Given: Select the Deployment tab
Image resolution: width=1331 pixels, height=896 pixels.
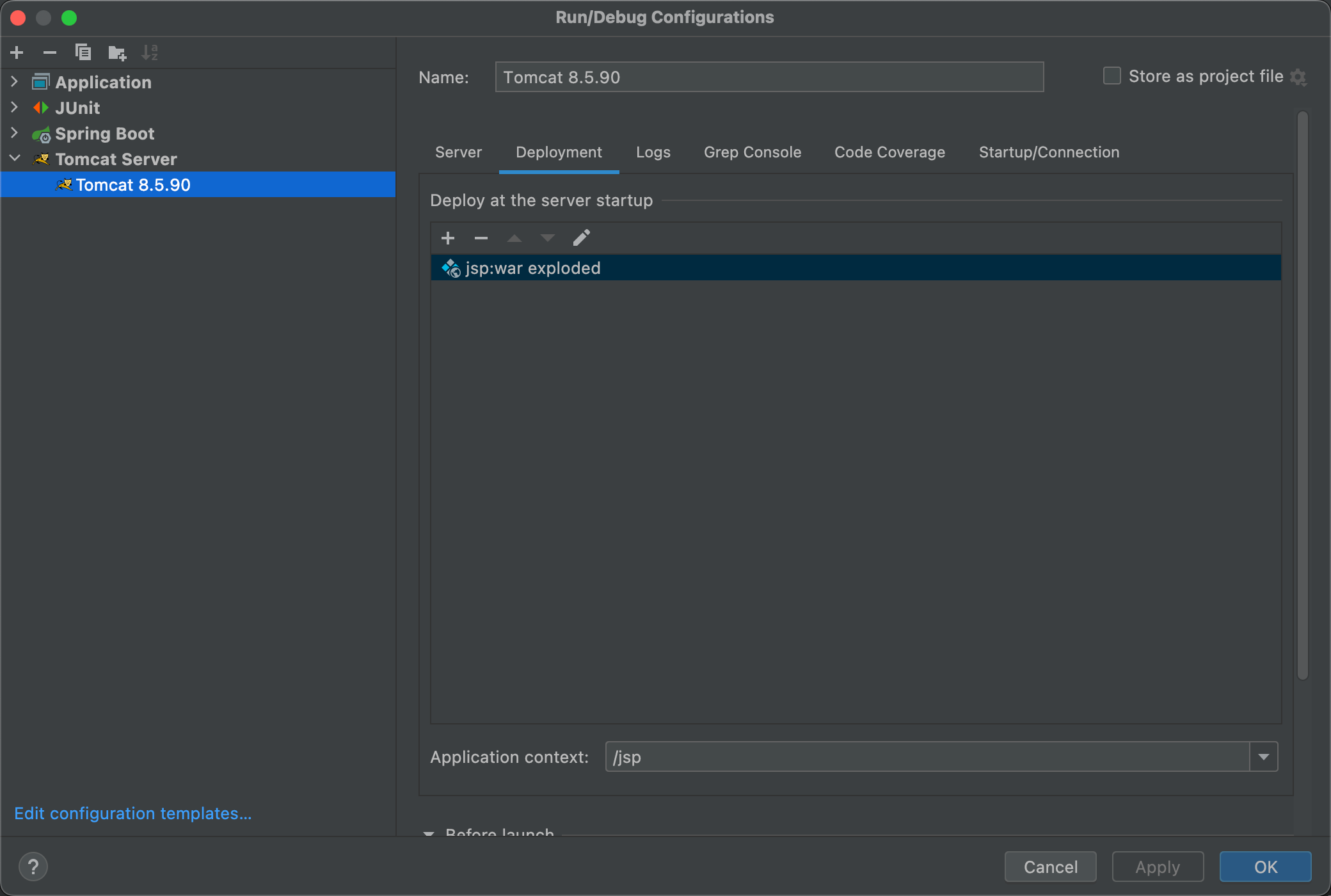Looking at the screenshot, I should [559, 152].
